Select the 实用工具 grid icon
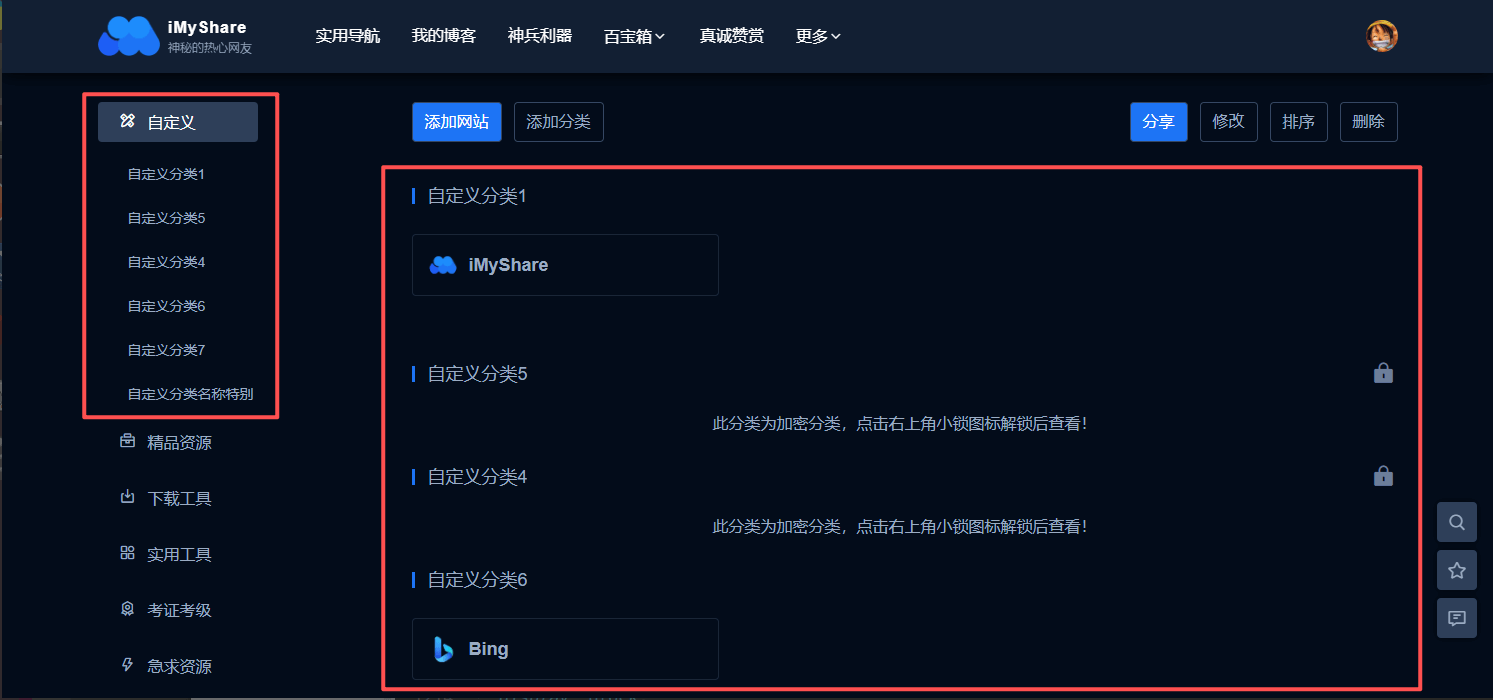 pos(127,553)
